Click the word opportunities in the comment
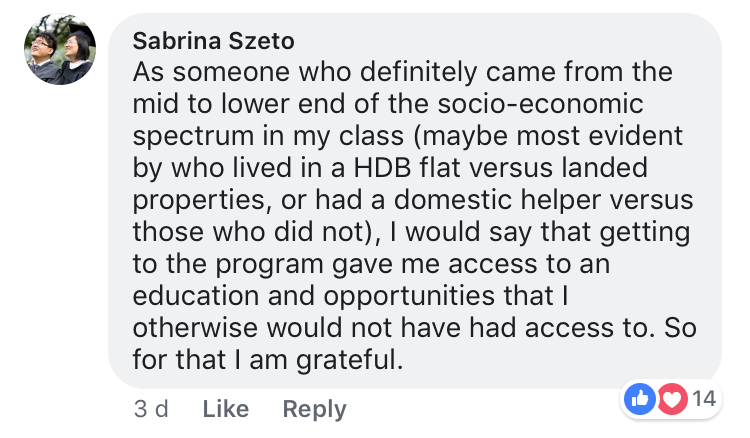The height and width of the screenshot is (438, 750). [409, 296]
